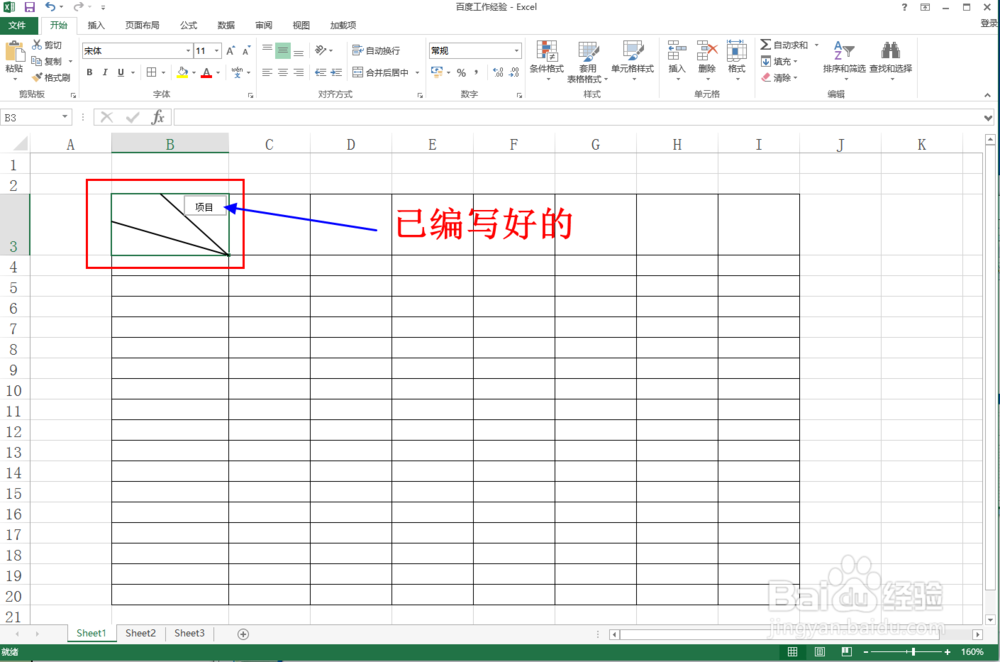Image resolution: width=1000 pixels, height=662 pixels.
Task: Open Find & Select (查找和选择) binoculars
Action: click(890, 59)
